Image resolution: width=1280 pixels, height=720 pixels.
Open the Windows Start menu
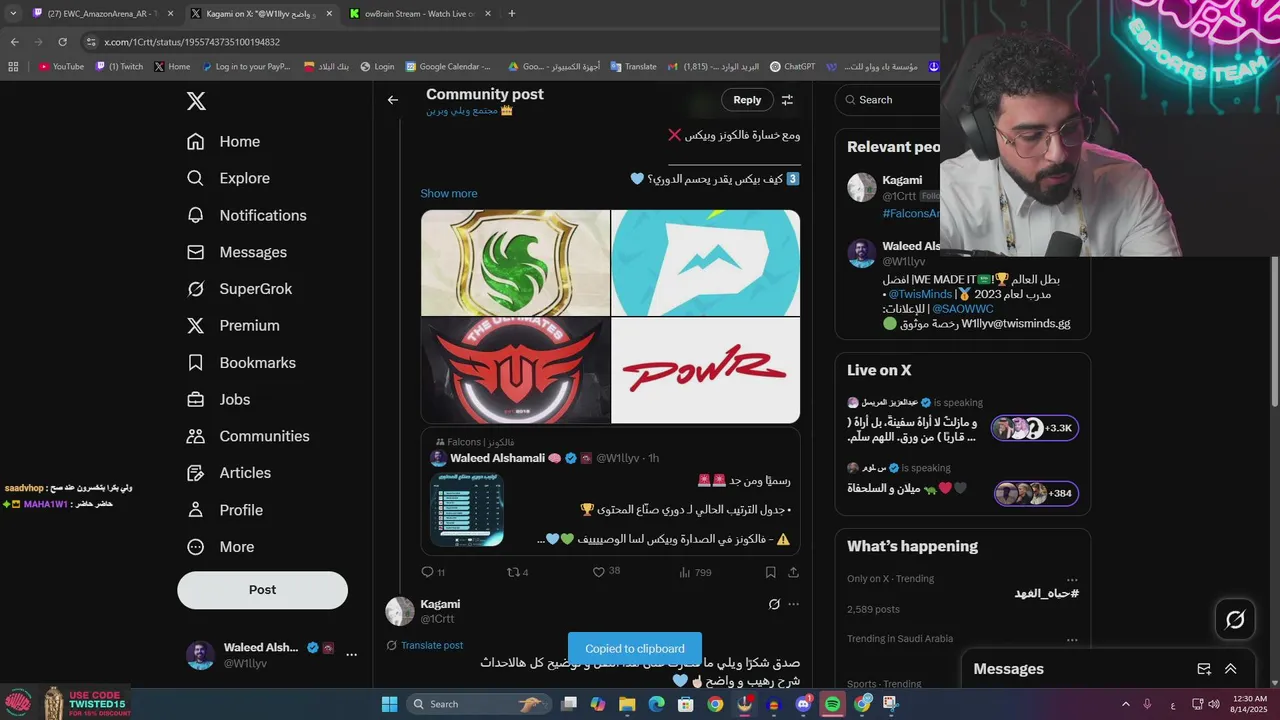(390, 704)
